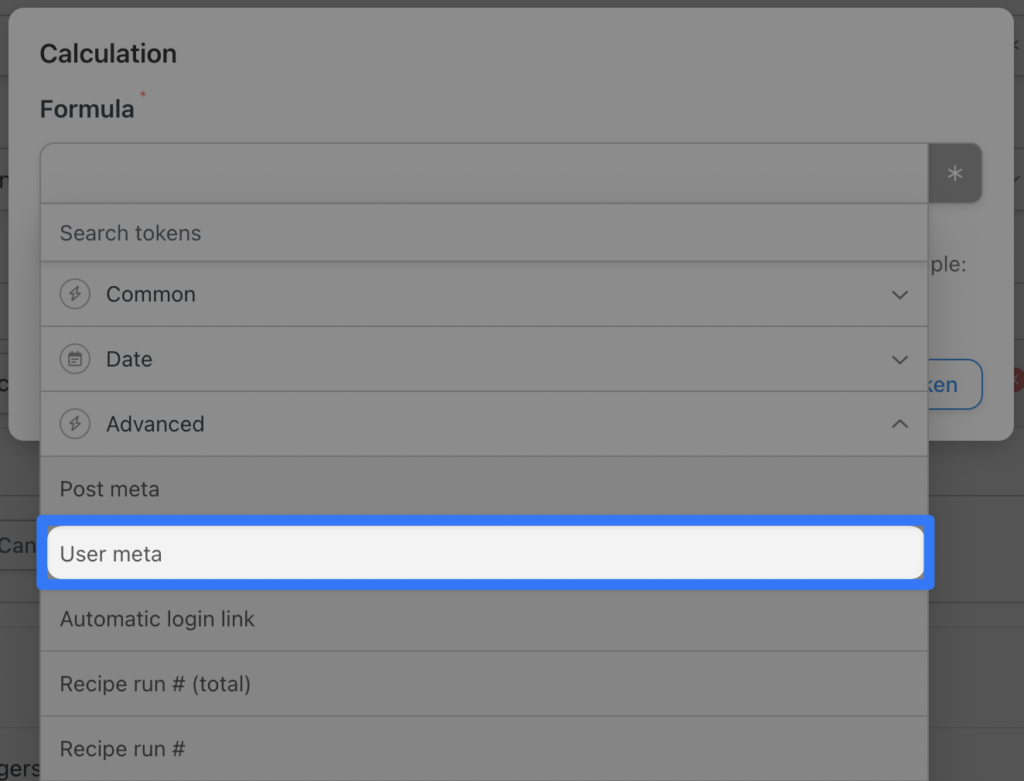Choose the Automatic login link token
The width and height of the screenshot is (1024, 781).
(157, 619)
